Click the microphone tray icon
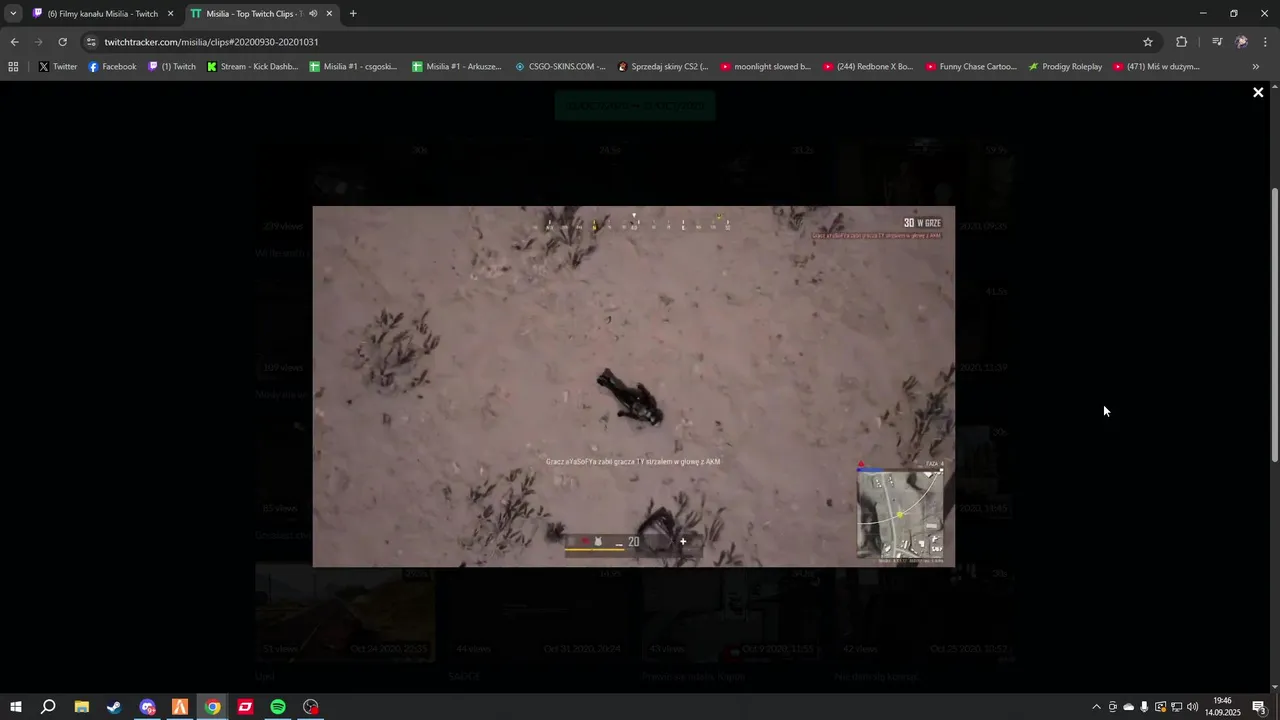 click(x=1144, y=707)
